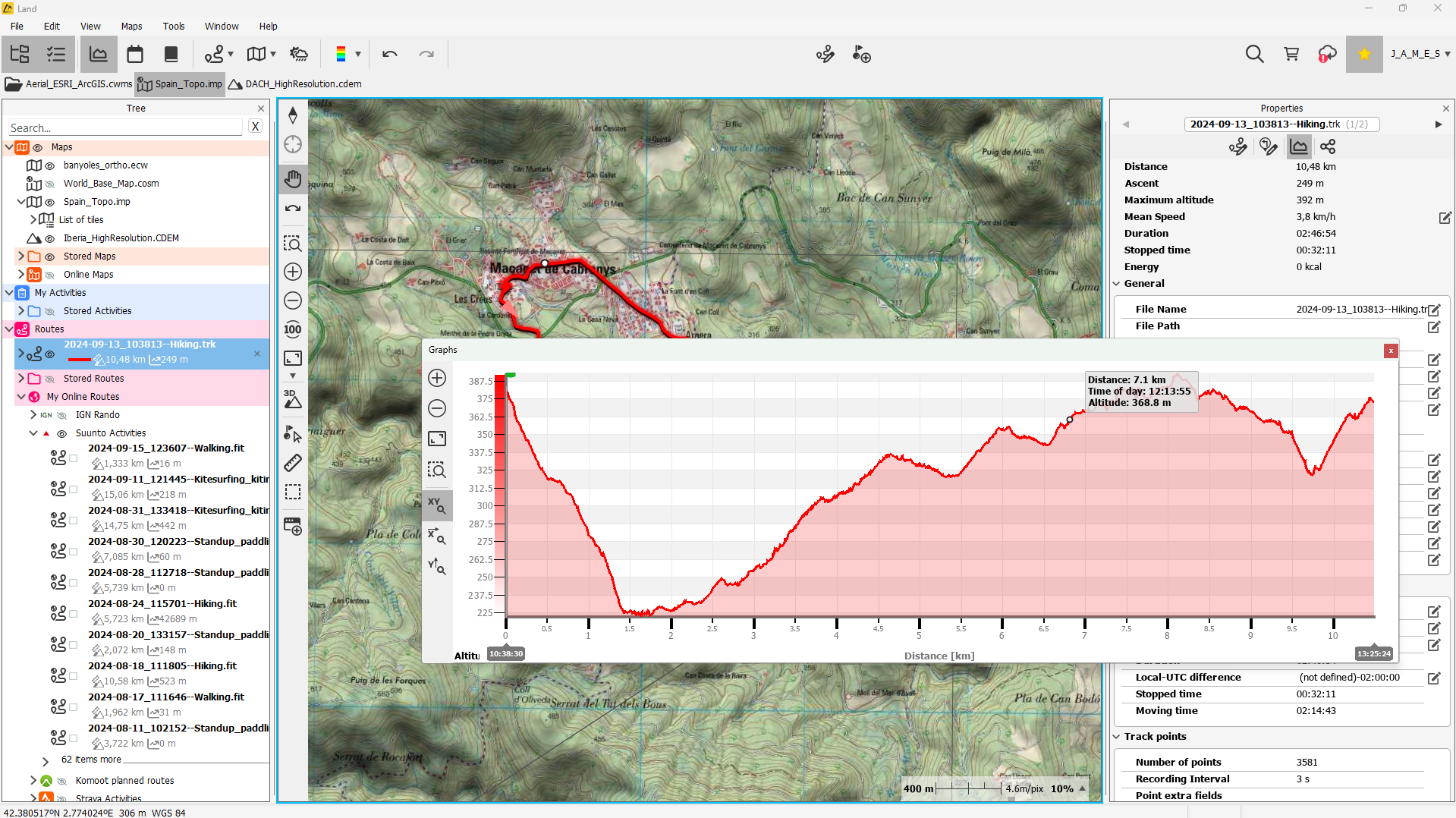The width and height of the screenshot is (1456, 818).
Task: Toggle visibility of World_Base_Map.cosm
Action: point(50,184)
